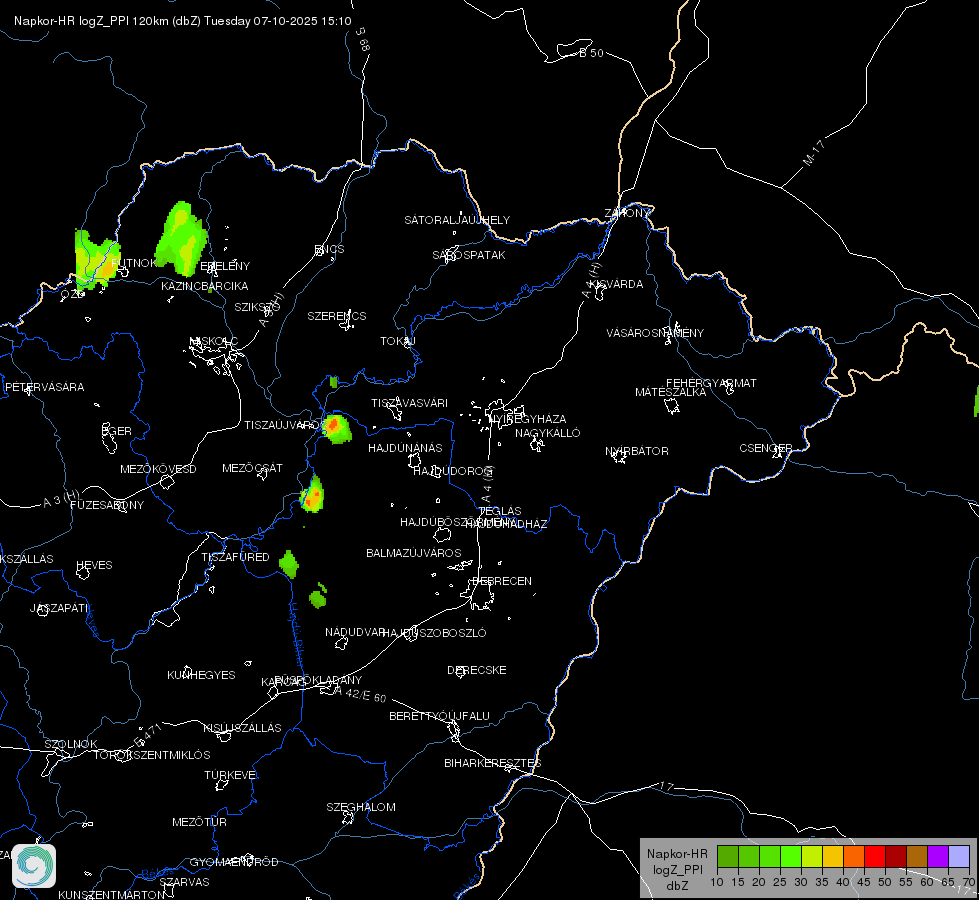Click the radar title text with timestamp 15:10
Viewport: 979px width, 900px height.
[x=182, y=21]
